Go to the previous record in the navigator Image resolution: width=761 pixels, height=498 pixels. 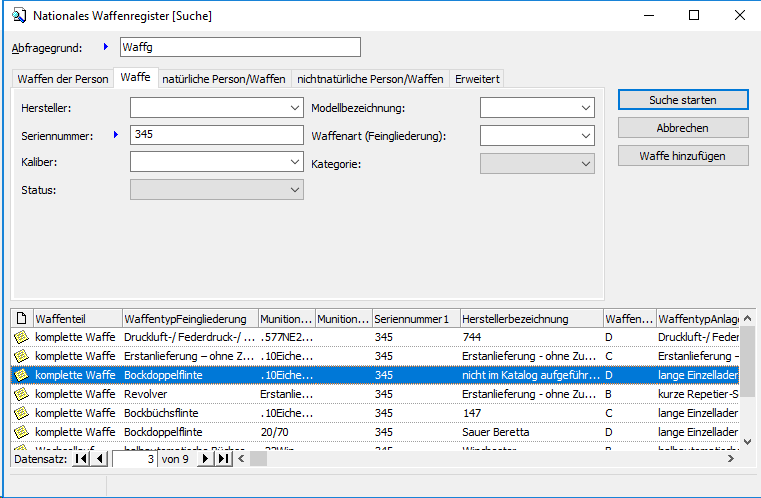99,459
